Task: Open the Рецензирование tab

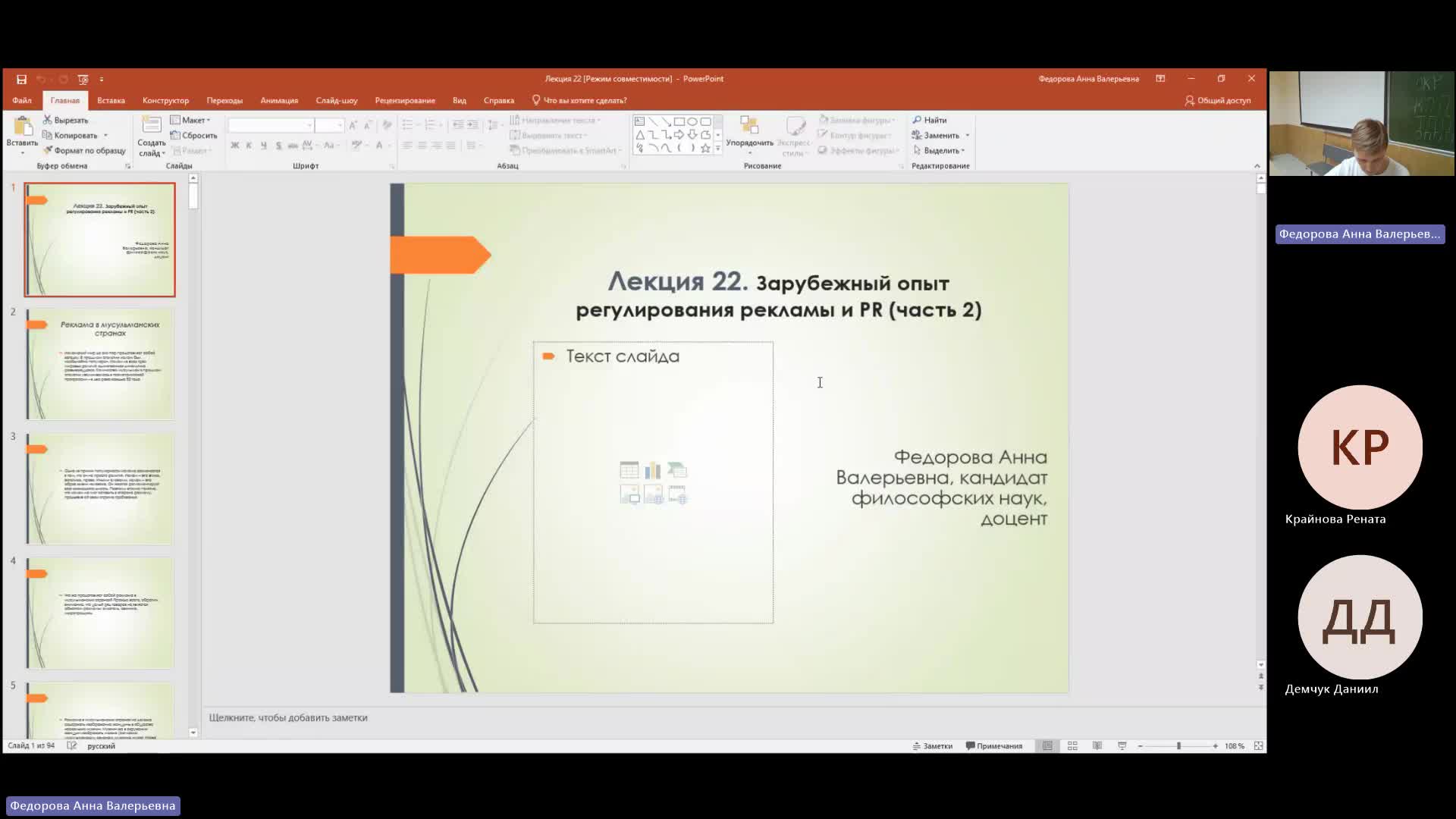Action: coord(405,100)
